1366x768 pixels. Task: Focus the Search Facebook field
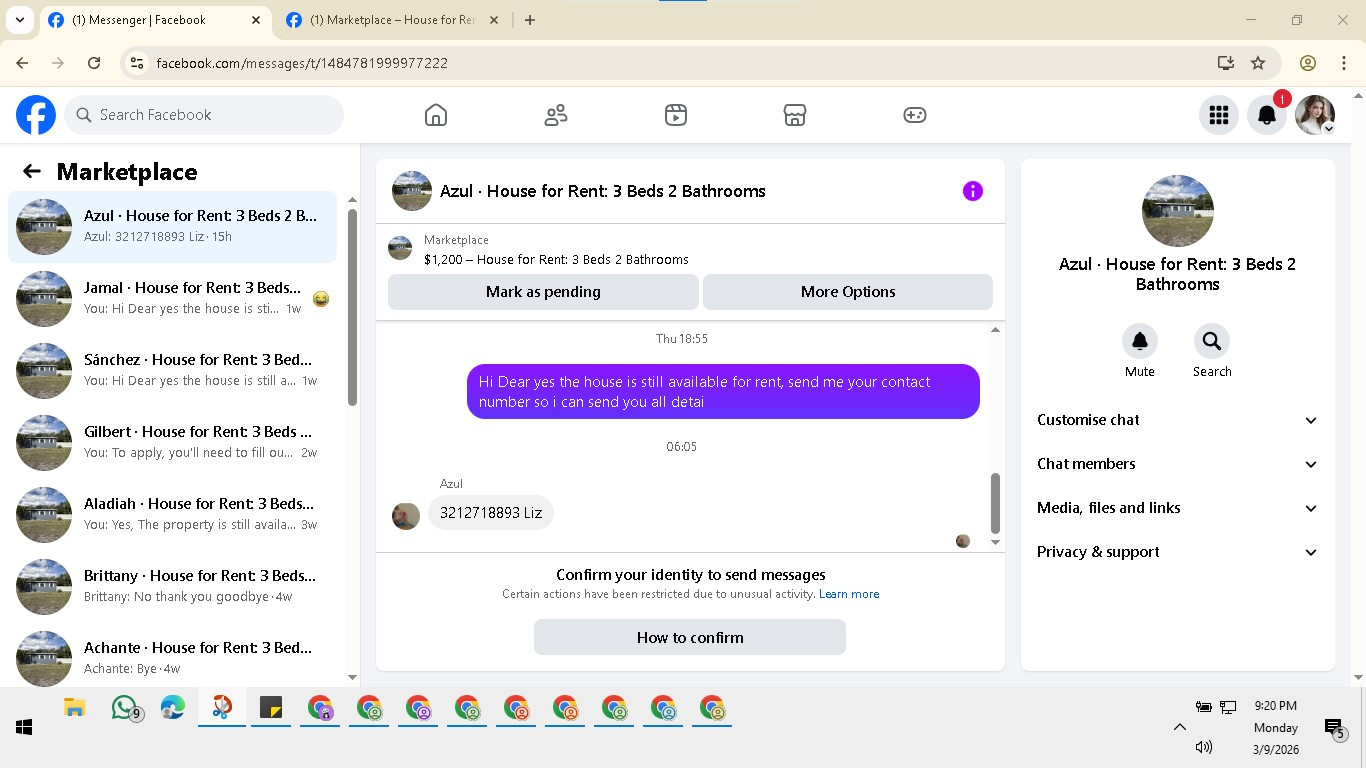[204, 115]
